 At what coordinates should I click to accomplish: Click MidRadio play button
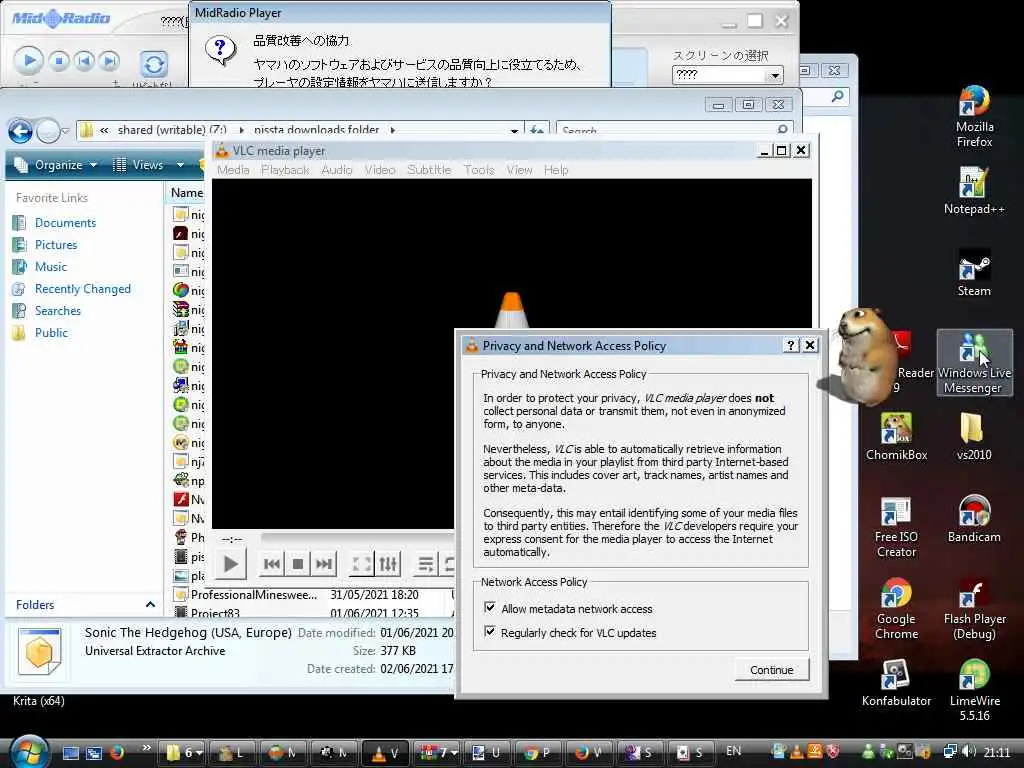(29, 61)
